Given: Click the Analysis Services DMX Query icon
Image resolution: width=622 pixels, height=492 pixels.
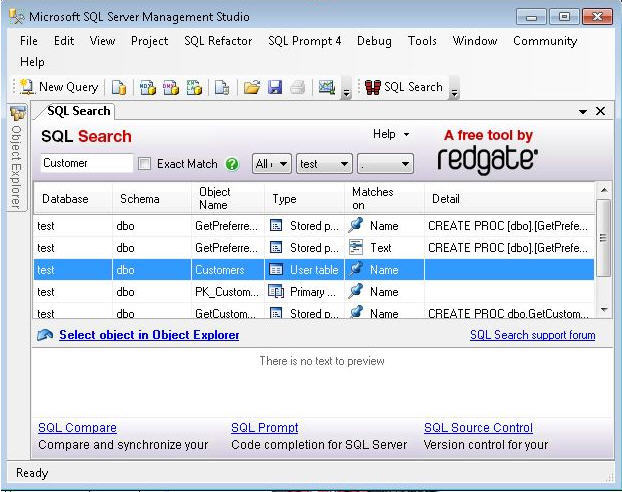Looking at the screenshot, I should 171,87.
